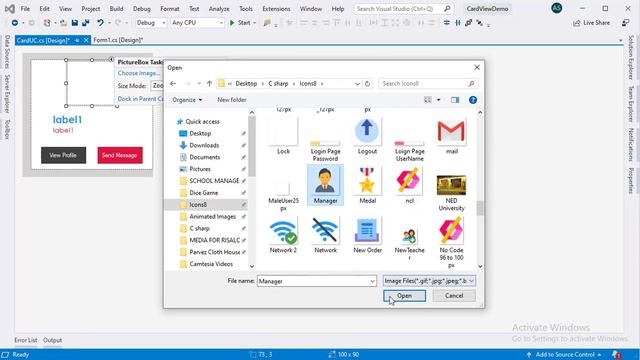The height and width of the screenshot is (360, 640).
Task: Expand the recent locations dropdown arrow
Action: point(199,84)
